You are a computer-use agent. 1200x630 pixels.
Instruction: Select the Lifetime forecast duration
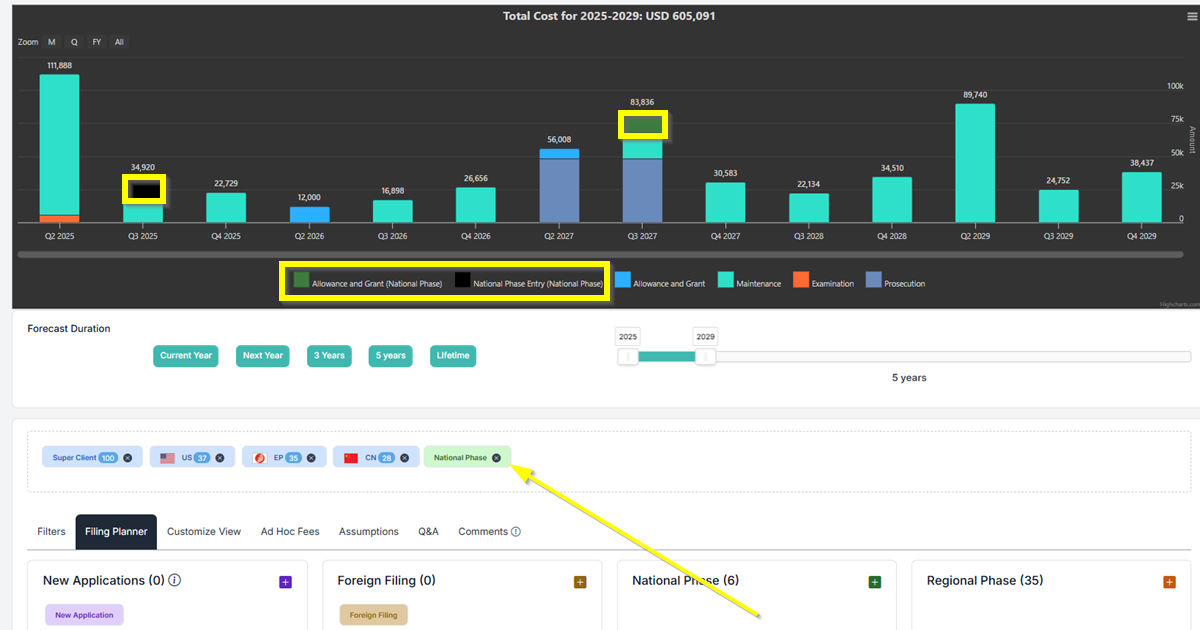(x=453, y=356)
